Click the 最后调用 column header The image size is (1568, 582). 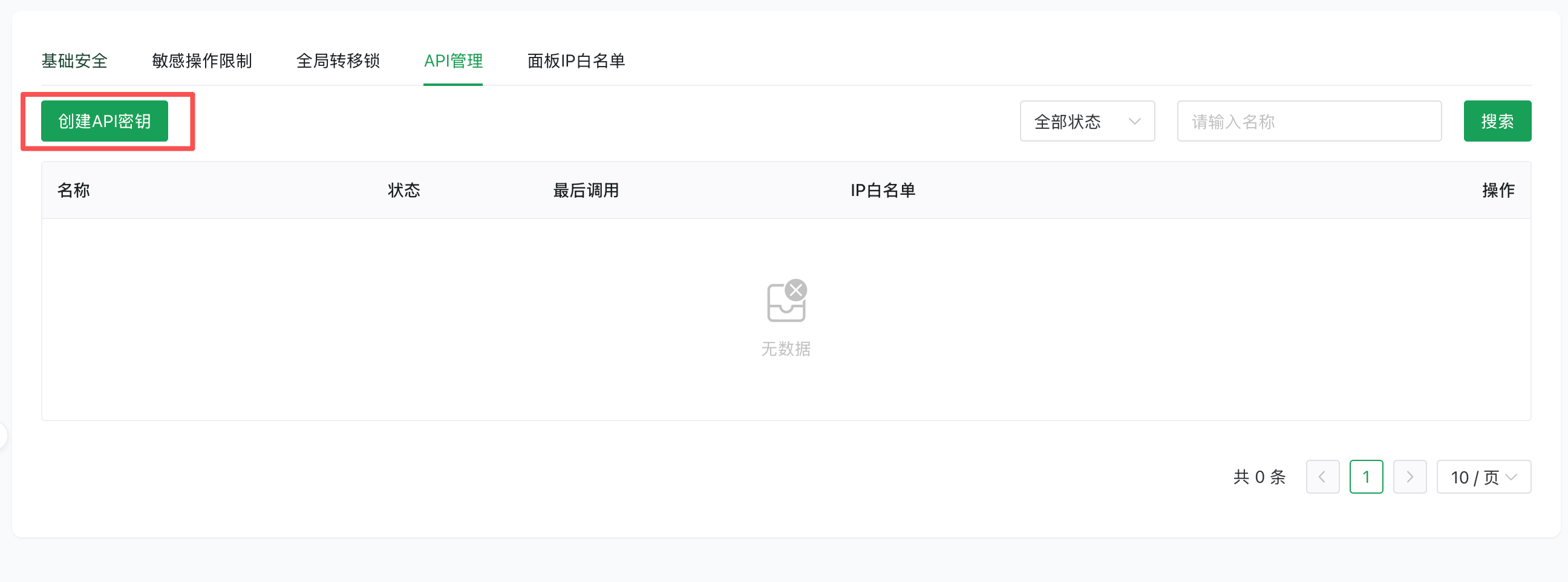click(x=586, y=191)
